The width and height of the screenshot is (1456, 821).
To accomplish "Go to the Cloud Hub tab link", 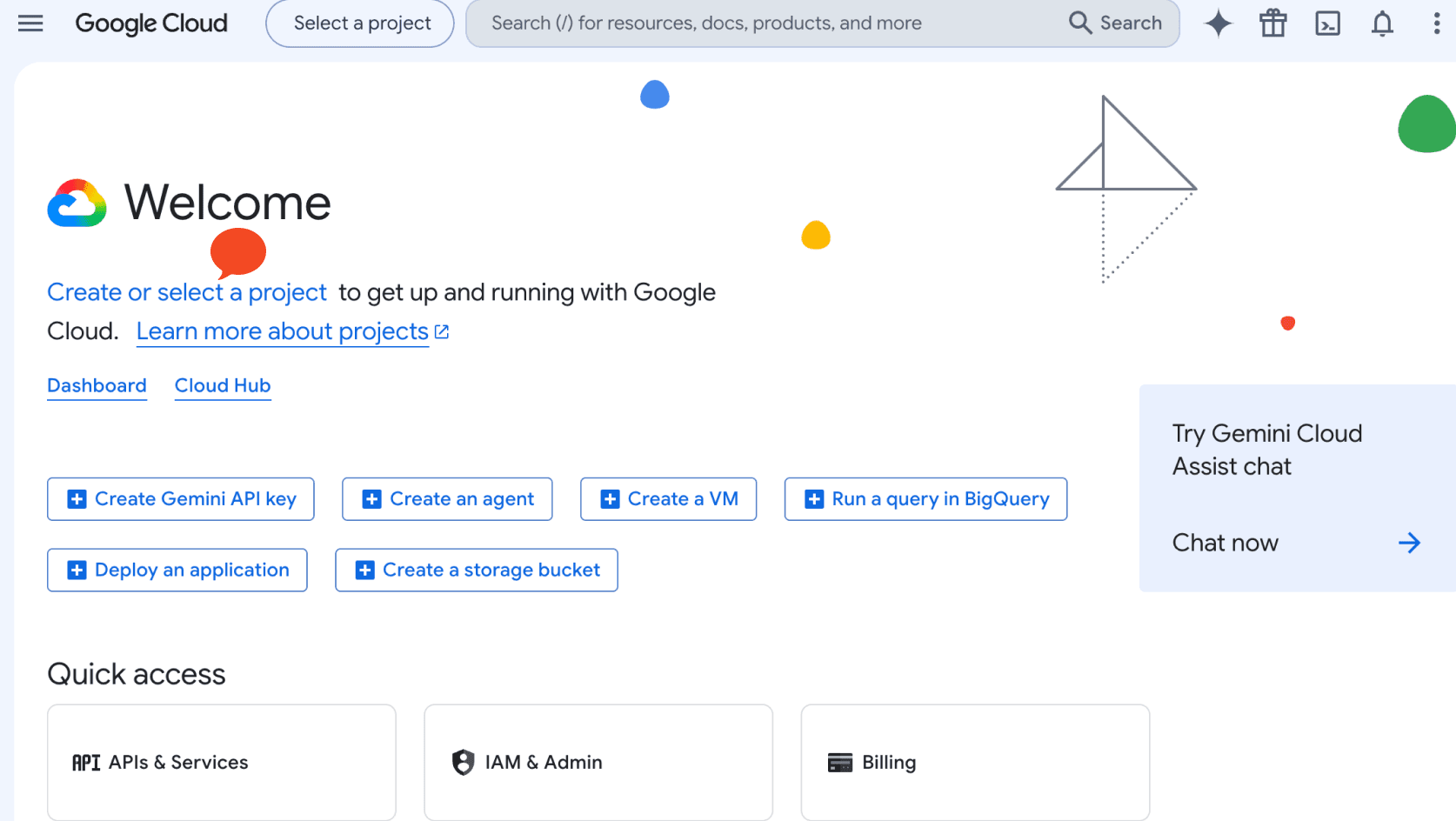I will click(x=223, y=385).
